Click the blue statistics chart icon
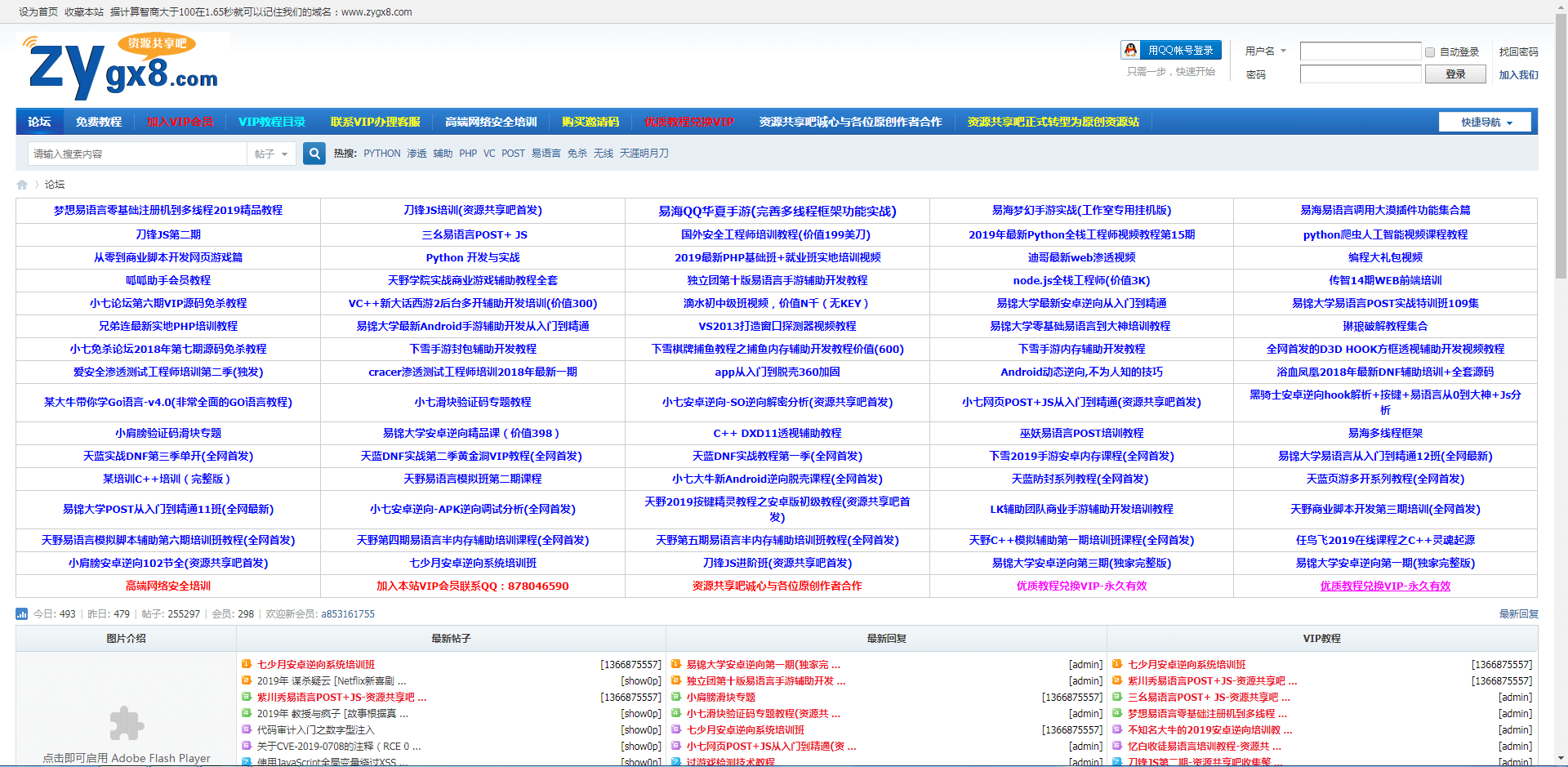This screenshot has height=767, width=1568. pos(22,614)
